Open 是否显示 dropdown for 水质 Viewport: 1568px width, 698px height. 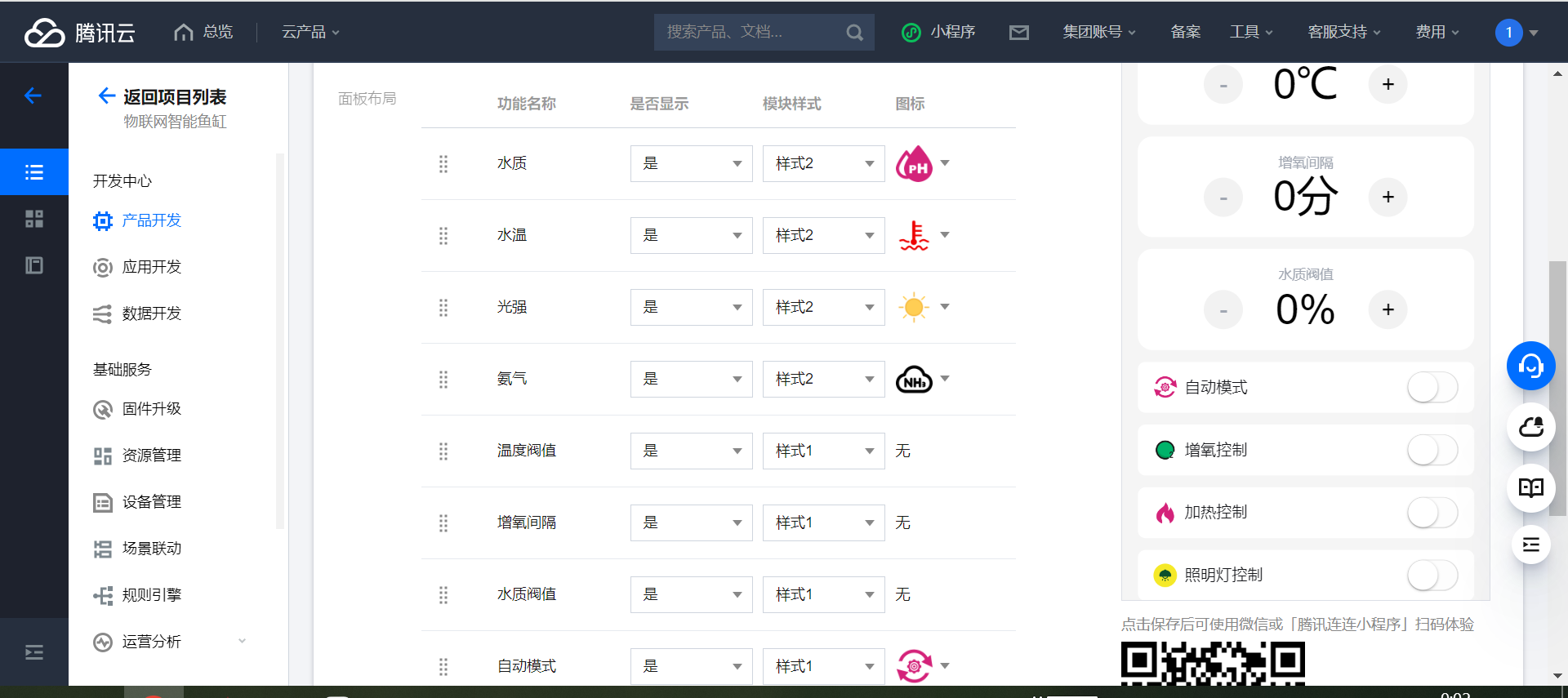[x=691, y=164]
